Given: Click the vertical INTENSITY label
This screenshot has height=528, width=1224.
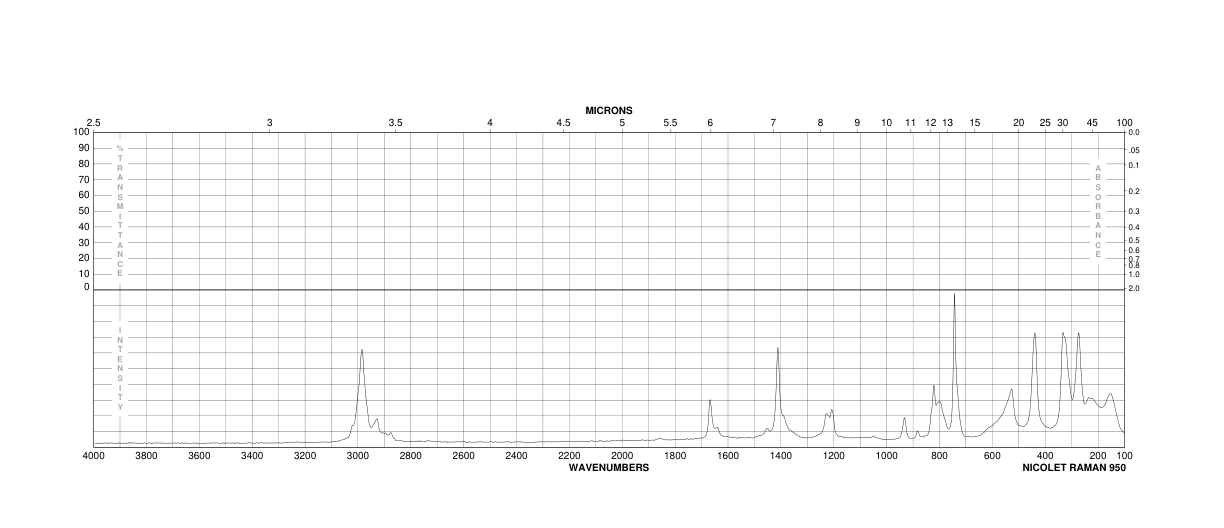Looking at the screenshot, I should [x=120, y=369].
